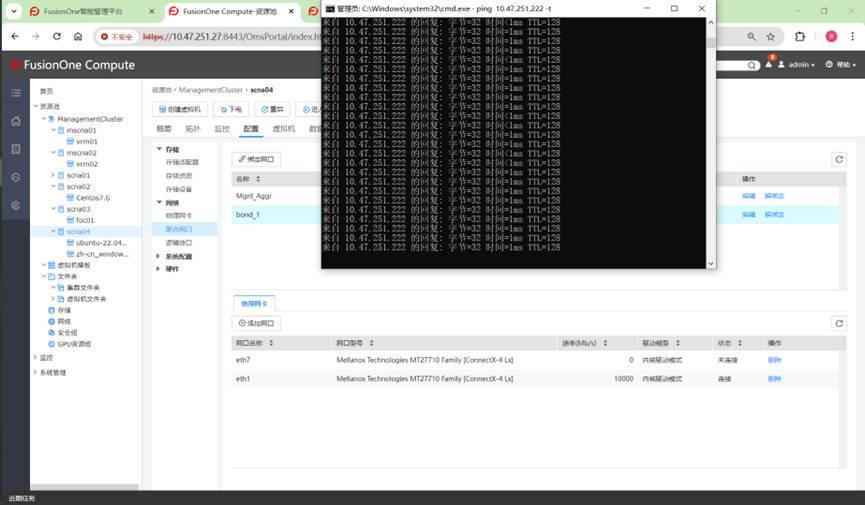Open the home icon in left sidebar
Screen dimensions: 865x505
(x=15, y=121)
